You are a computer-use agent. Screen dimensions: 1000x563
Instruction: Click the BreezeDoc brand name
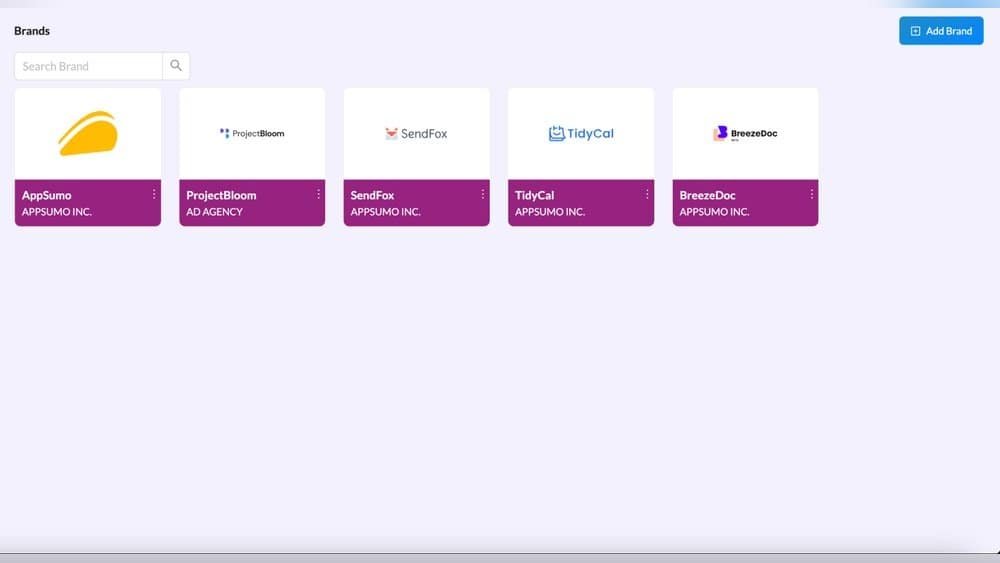point(707,195)
